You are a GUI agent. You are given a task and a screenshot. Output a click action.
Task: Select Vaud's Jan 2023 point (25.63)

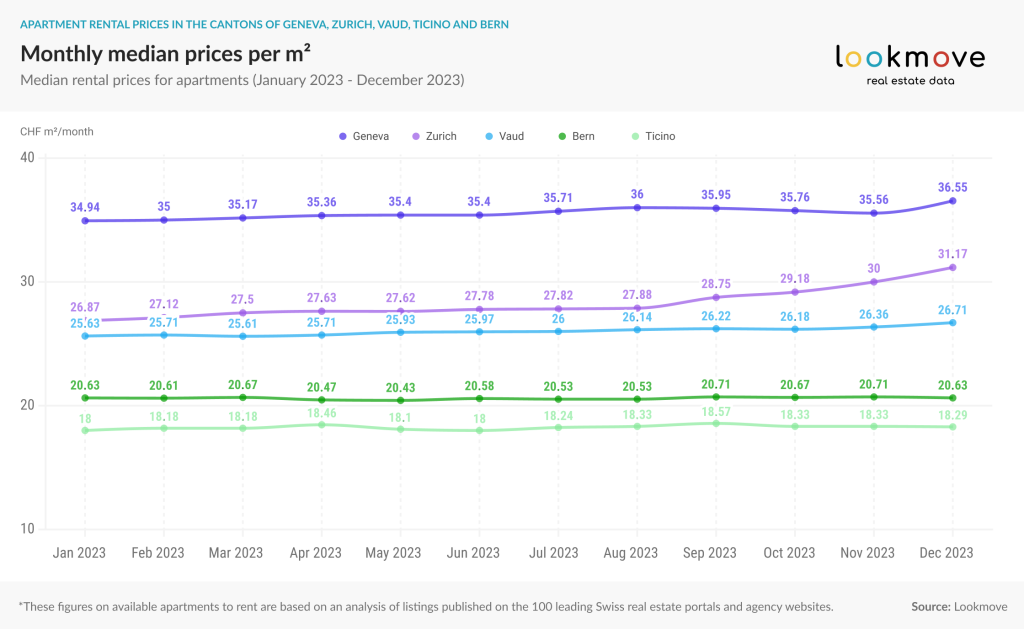85,336
